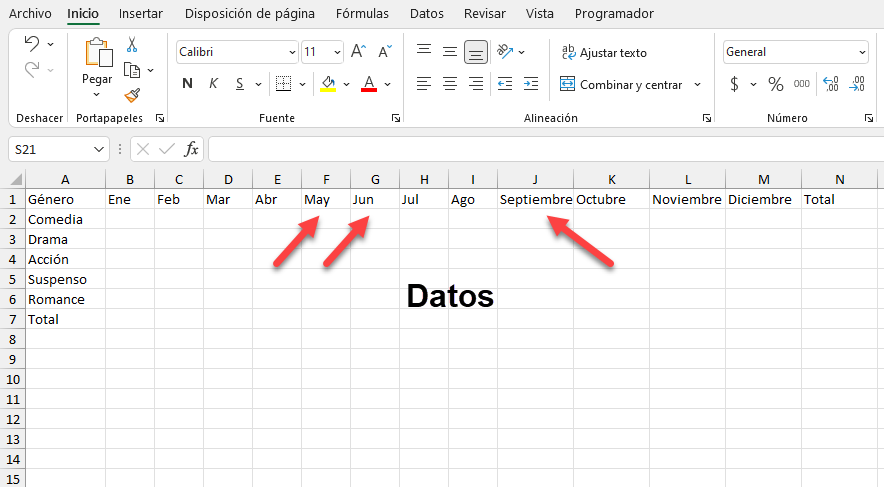The image size is (884, 487).
Task: Open the General number format dropdown
Action: tap(862, 52)
